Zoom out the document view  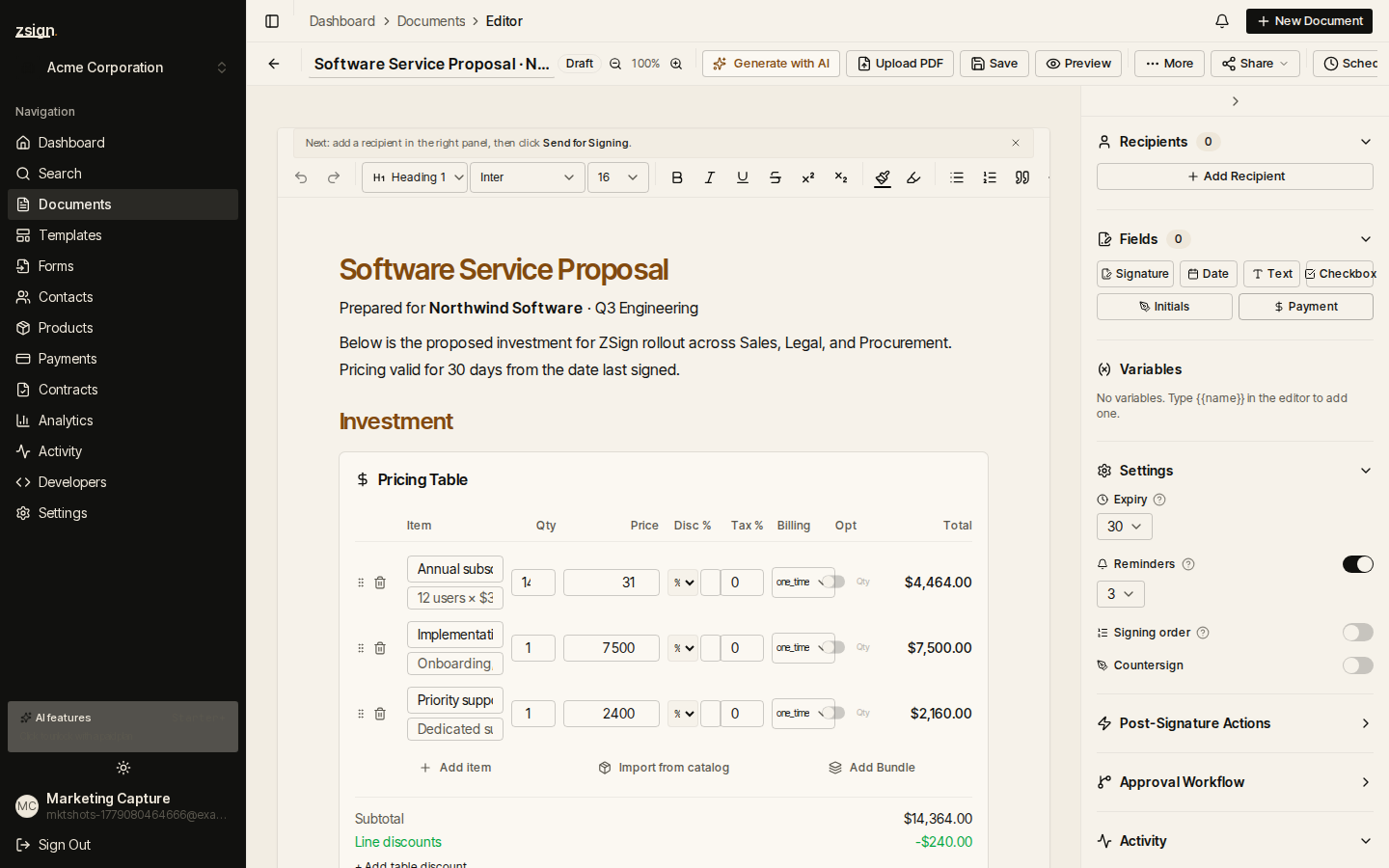pyautogui.click(x=615, y=64)
